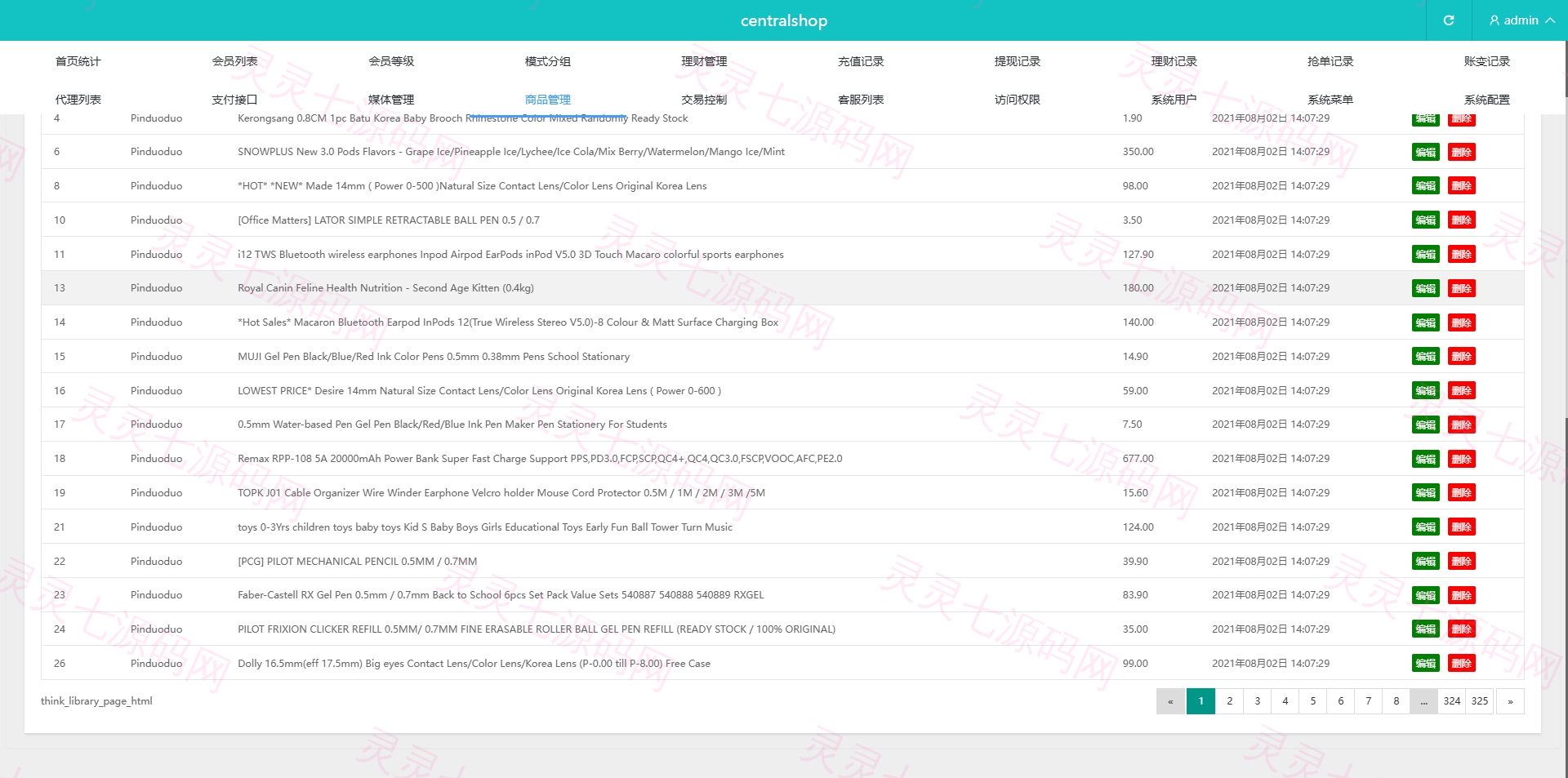The height and width of the screenshot is (778, 1568).
Task: Click next page arrow »
Action: (1510, 701)
